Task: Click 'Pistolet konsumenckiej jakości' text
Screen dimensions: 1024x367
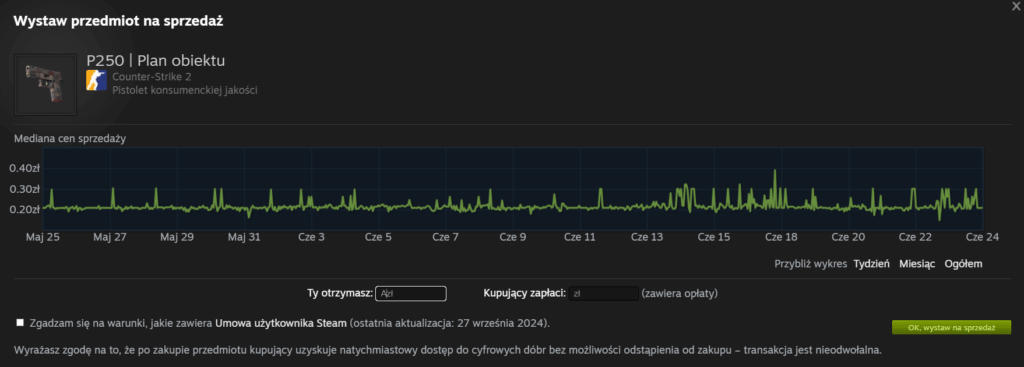Action: tap(185, 90)
